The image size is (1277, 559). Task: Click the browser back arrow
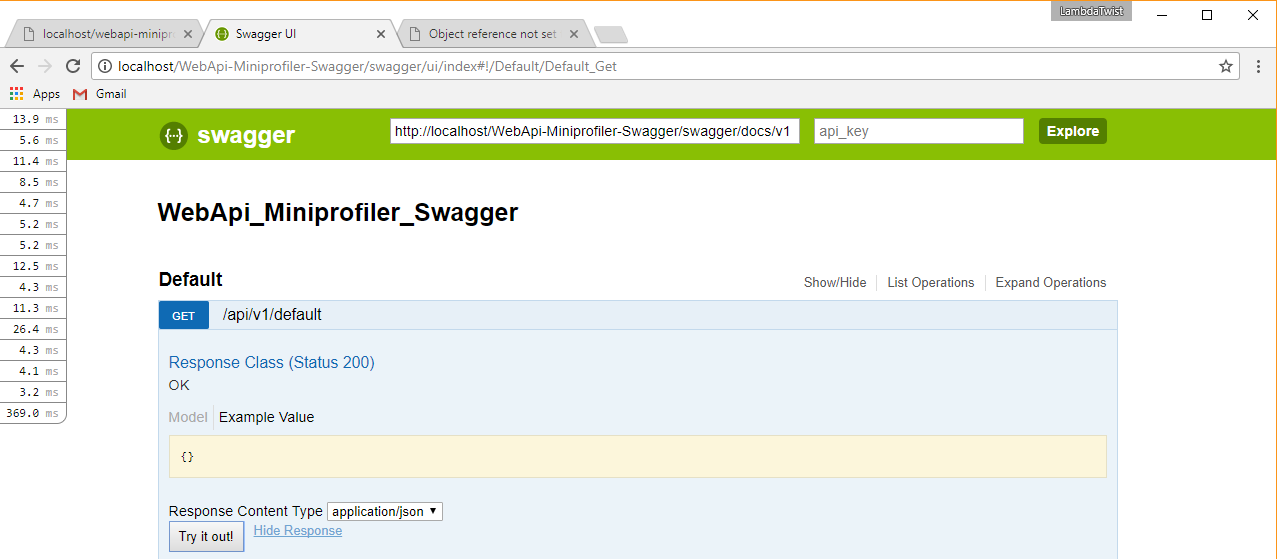(x=17, y=66)
